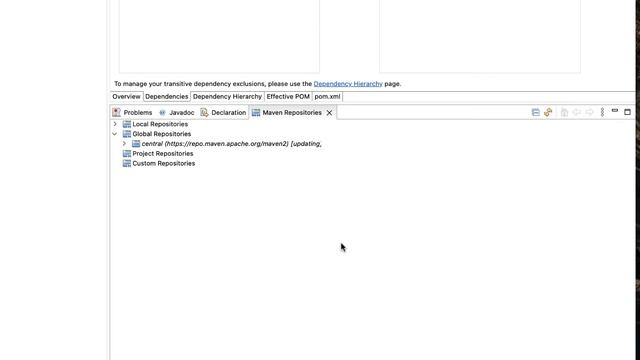Open the Effective POM editor tab
The height and width of the screenshot is (360, 640).
coord(288,97)
